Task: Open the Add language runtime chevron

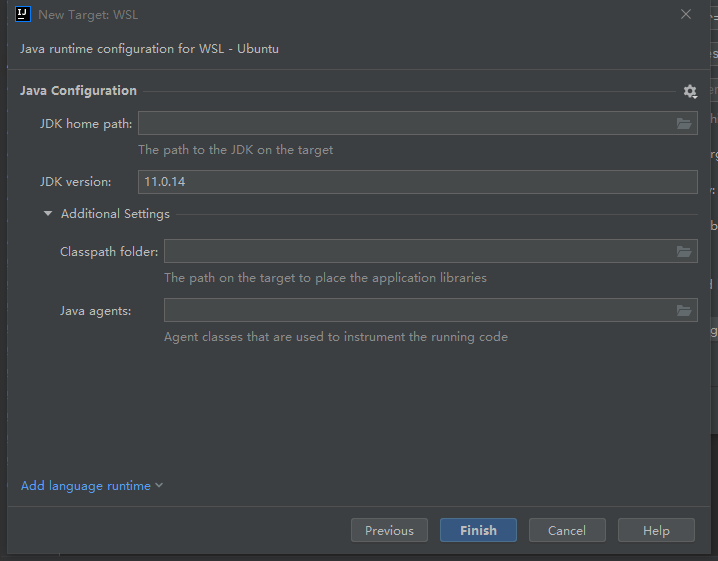Action: pyautogui.click(x=159, y=486)
